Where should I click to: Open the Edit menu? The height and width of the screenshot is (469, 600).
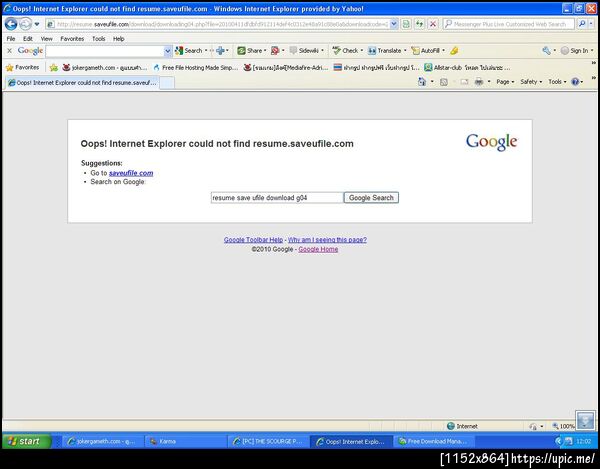[28, 39]
